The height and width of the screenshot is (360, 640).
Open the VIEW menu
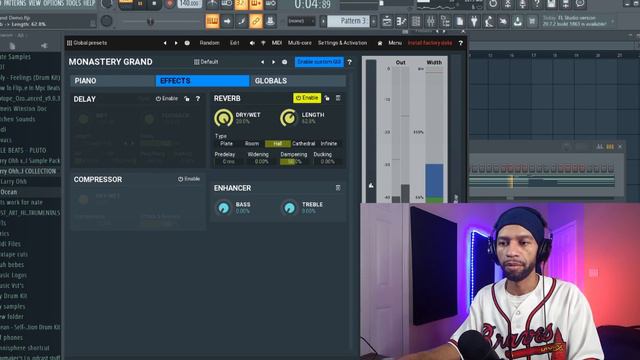tap(34, 3)
